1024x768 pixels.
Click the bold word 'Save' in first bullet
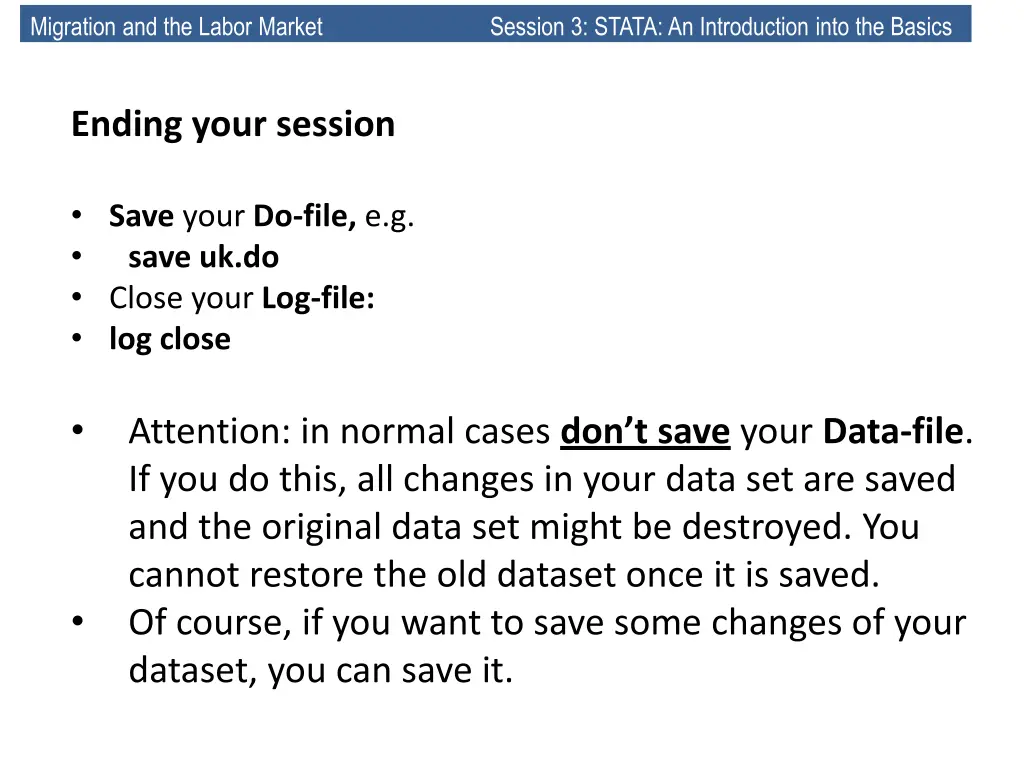(141, 216)
